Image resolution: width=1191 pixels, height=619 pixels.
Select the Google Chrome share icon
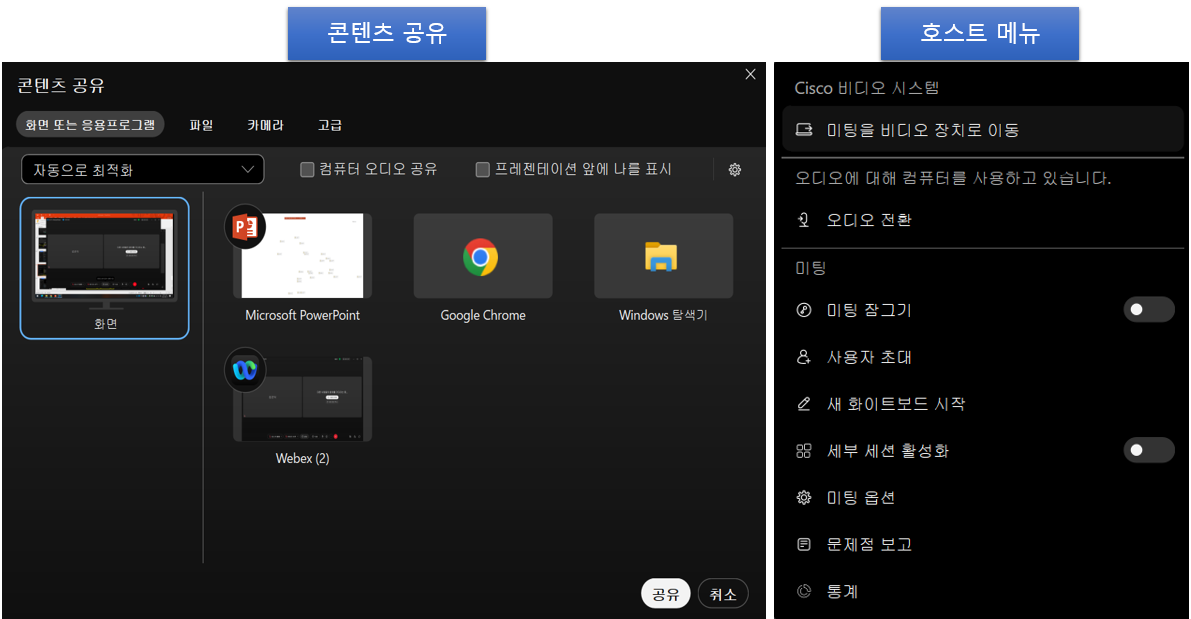(482, 255)
